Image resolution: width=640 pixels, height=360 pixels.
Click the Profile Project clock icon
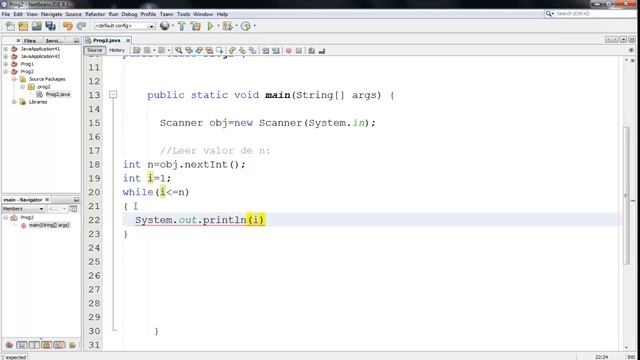(x=245, y=26)
